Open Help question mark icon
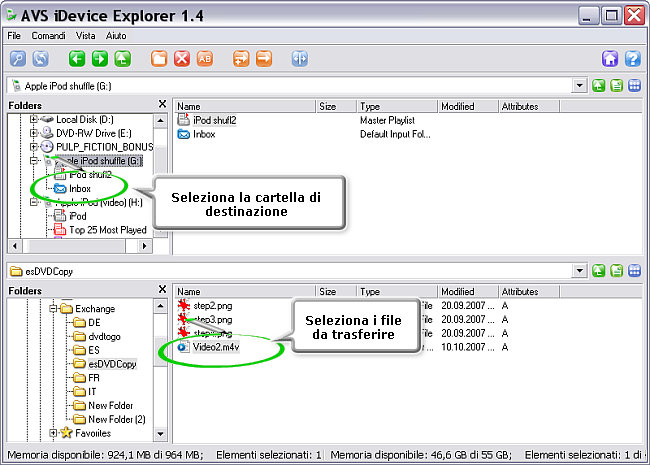The height and width of the screenshot is (465, 650). click(x=633, y=58)
